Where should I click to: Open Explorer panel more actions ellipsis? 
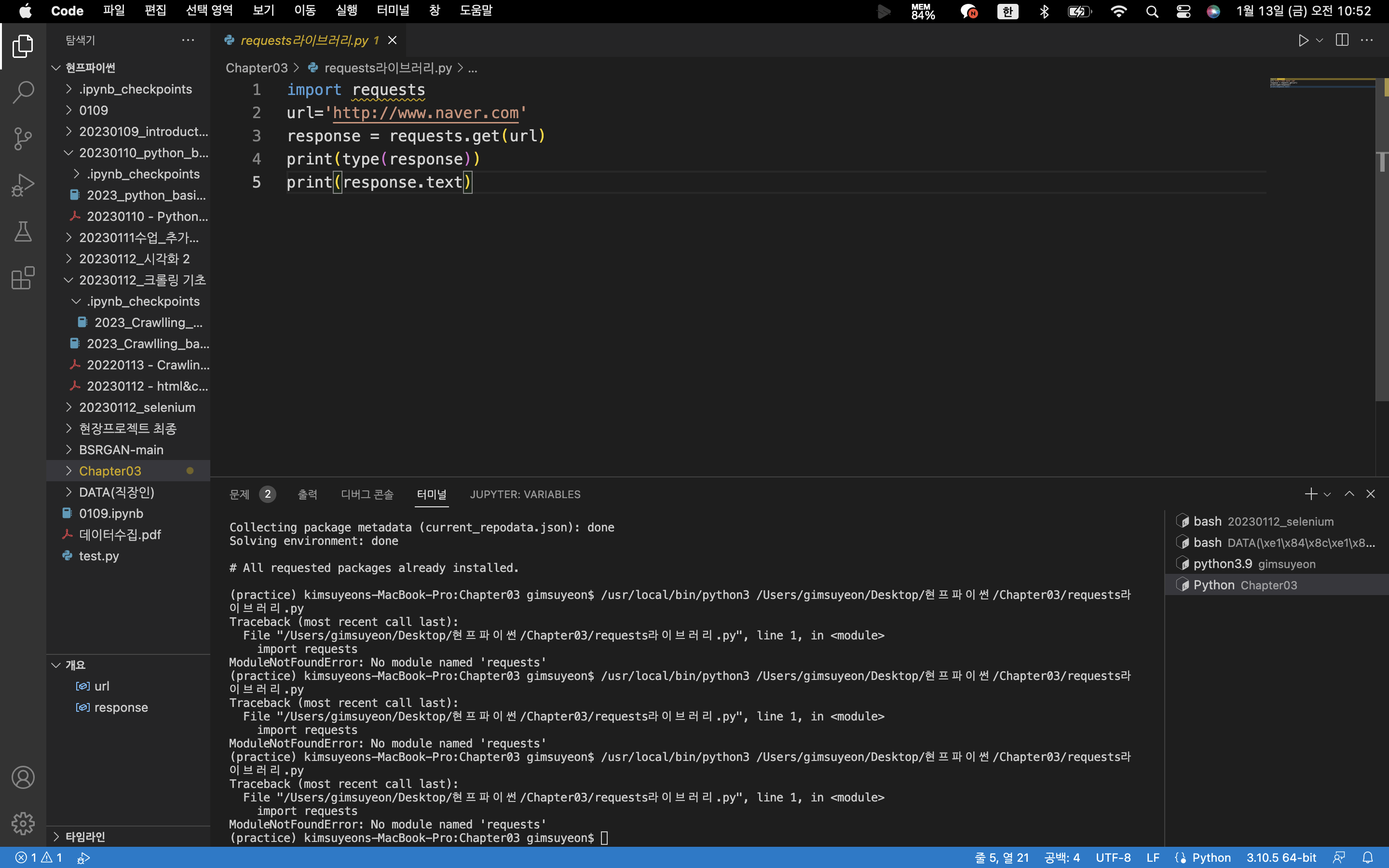(x=188, y=40)
